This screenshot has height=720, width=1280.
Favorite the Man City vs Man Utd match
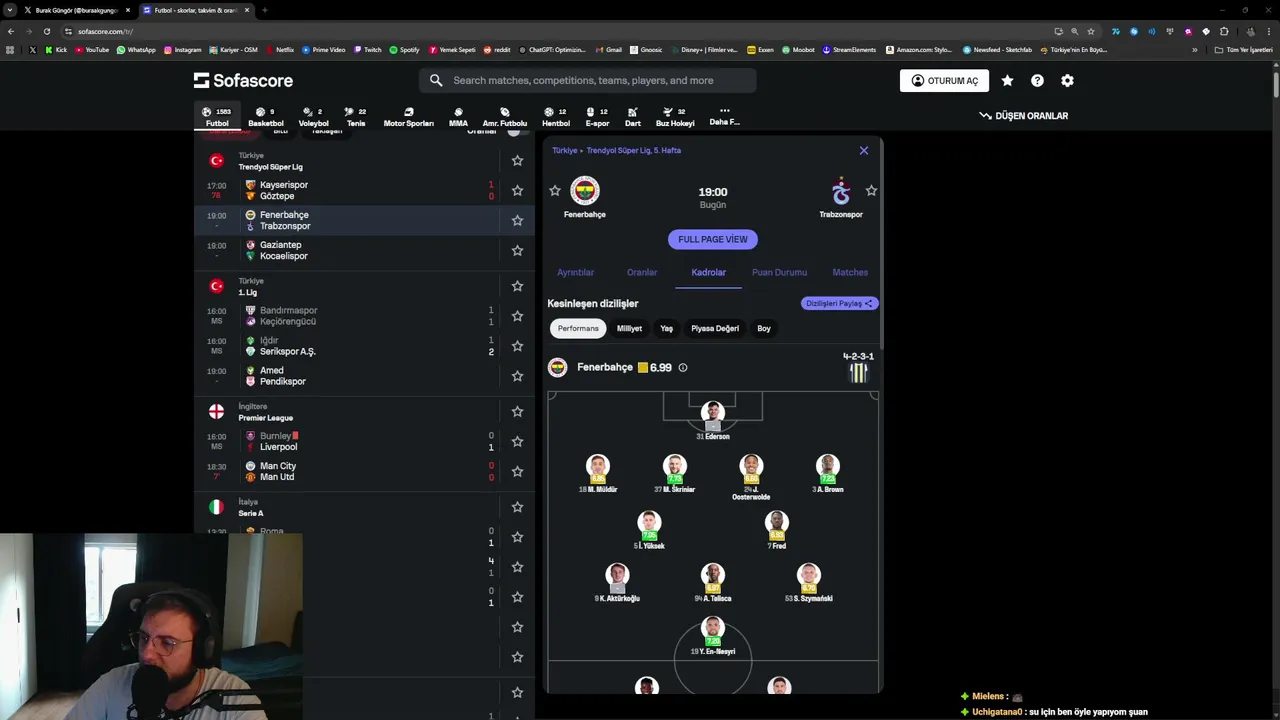(517, 471)
